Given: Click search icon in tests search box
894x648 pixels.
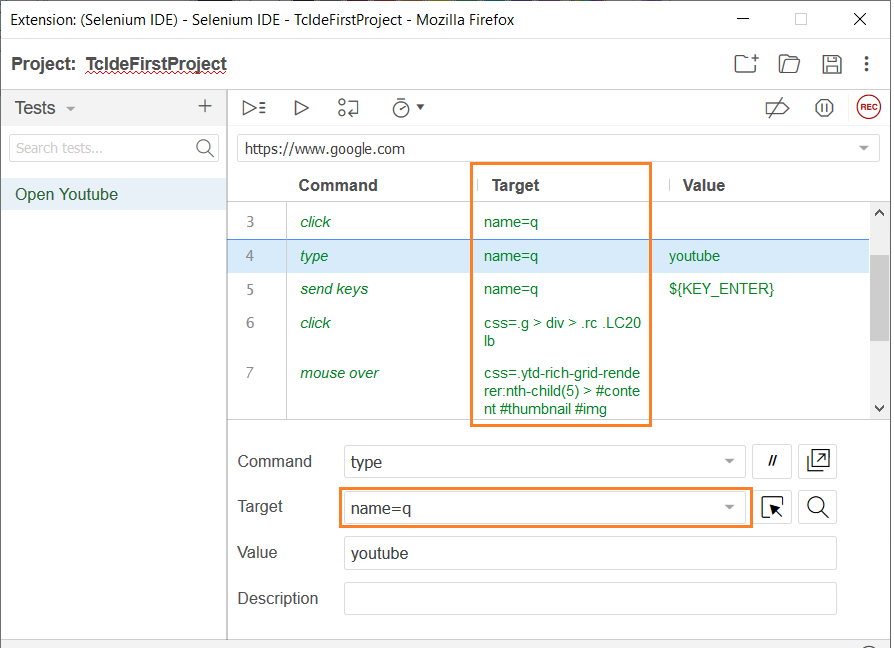Looking at the screenshot, I should point(205,148).
